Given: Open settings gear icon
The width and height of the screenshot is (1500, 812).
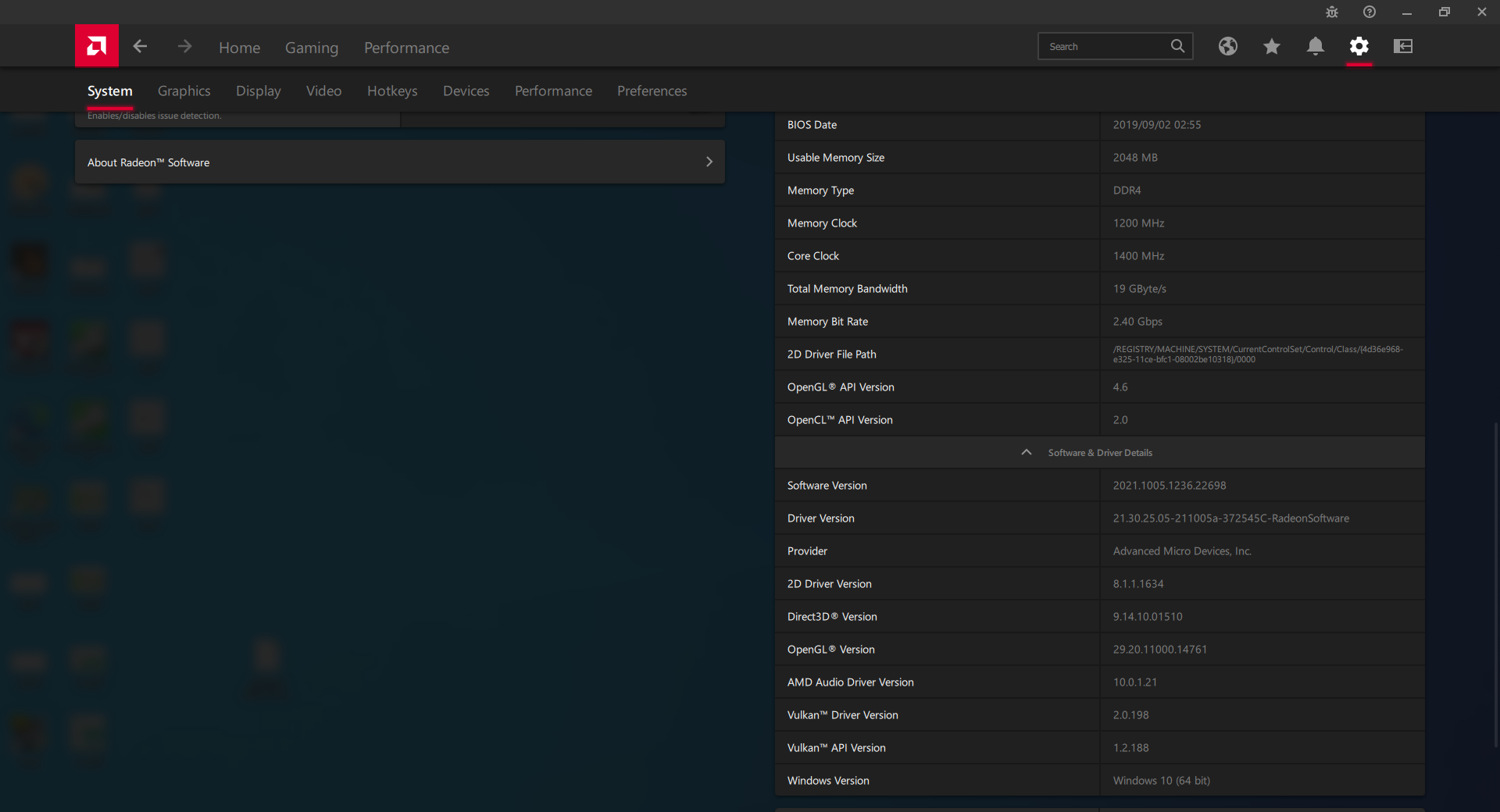Looking at the screenshot, I should [x=1359, y=47].
